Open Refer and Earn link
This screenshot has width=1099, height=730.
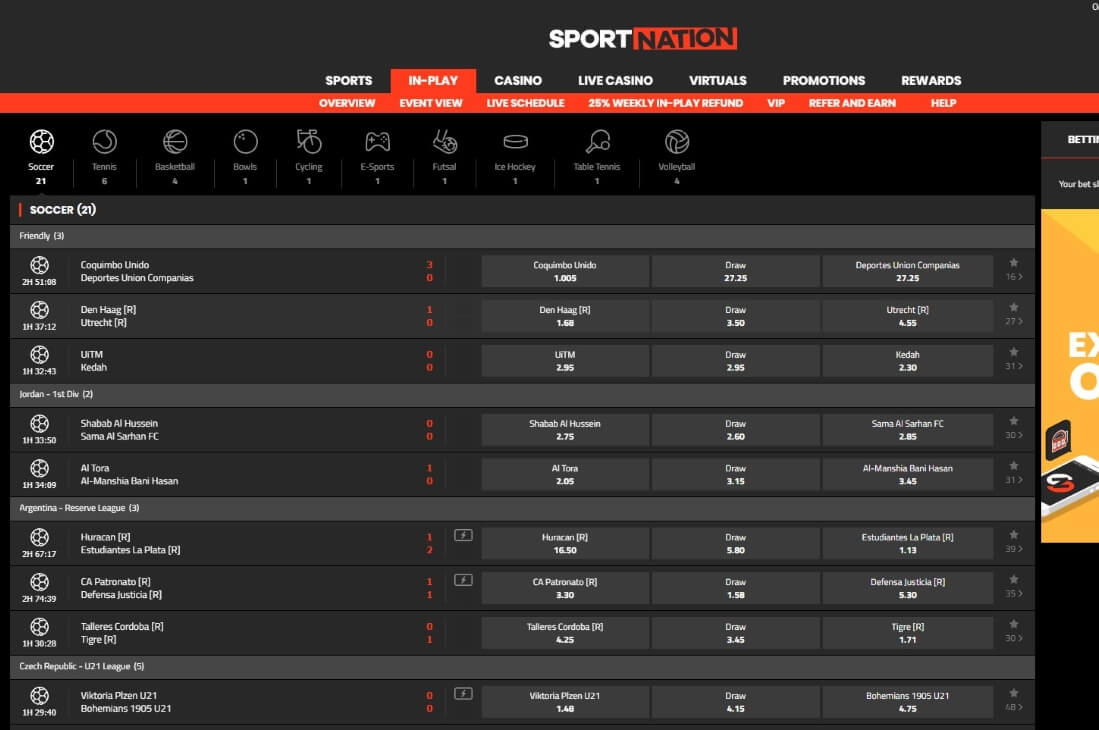[x=852, y=103]
